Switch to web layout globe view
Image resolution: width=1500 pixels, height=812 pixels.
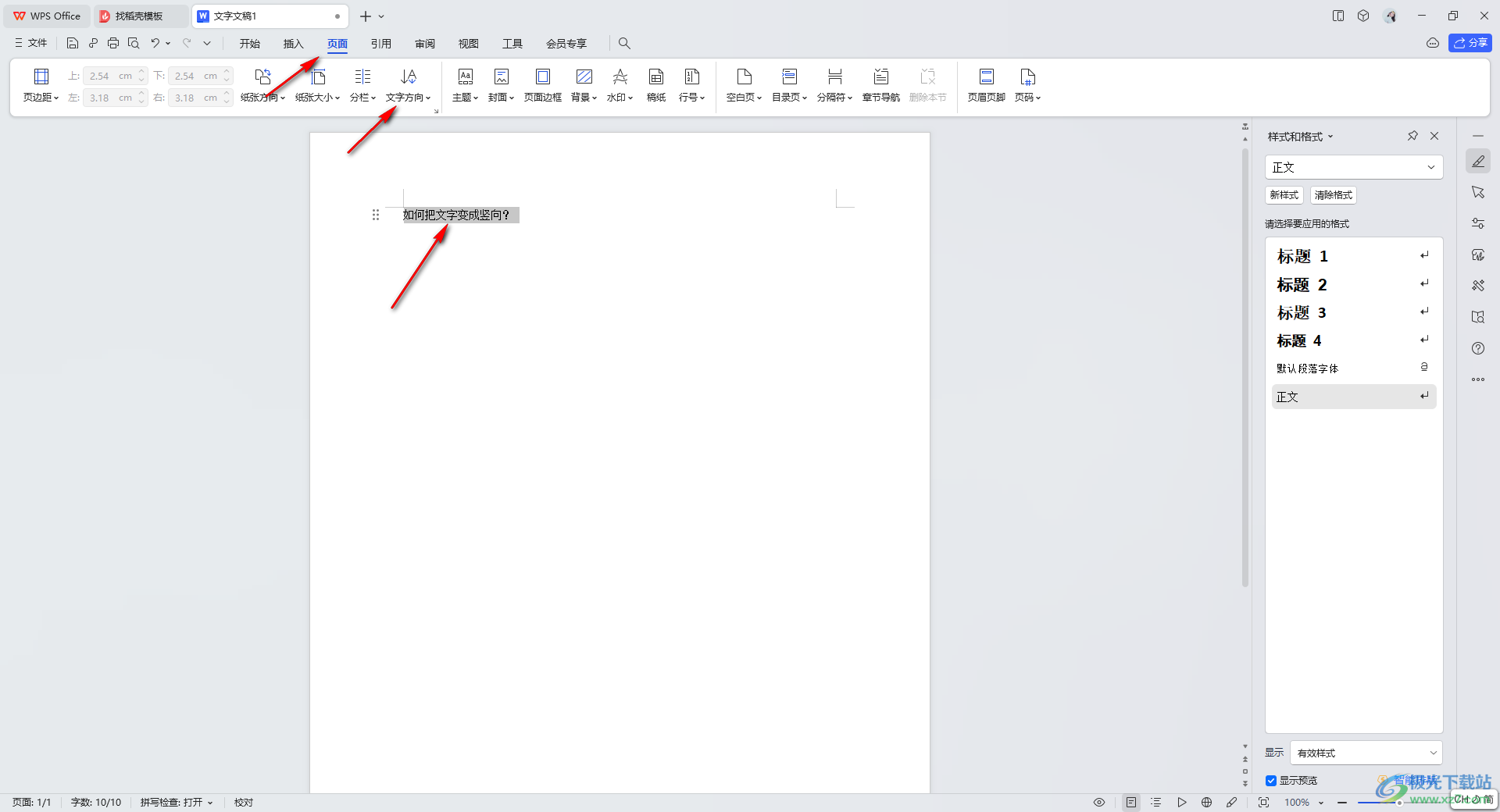click(1207, 802)
